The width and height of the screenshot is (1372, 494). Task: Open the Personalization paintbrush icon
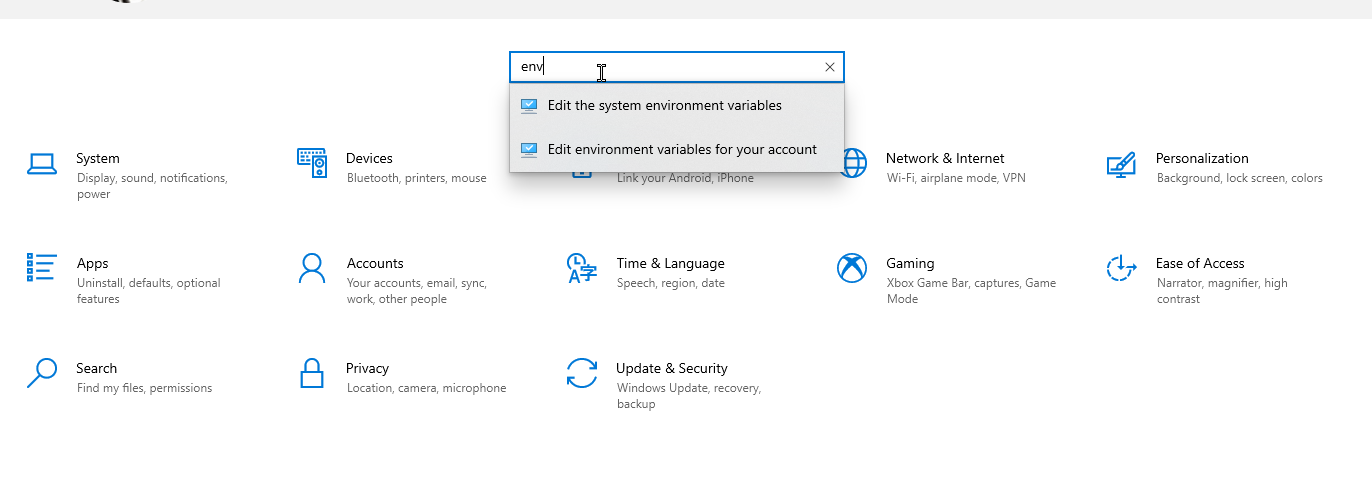click(x=1121, y=164)
